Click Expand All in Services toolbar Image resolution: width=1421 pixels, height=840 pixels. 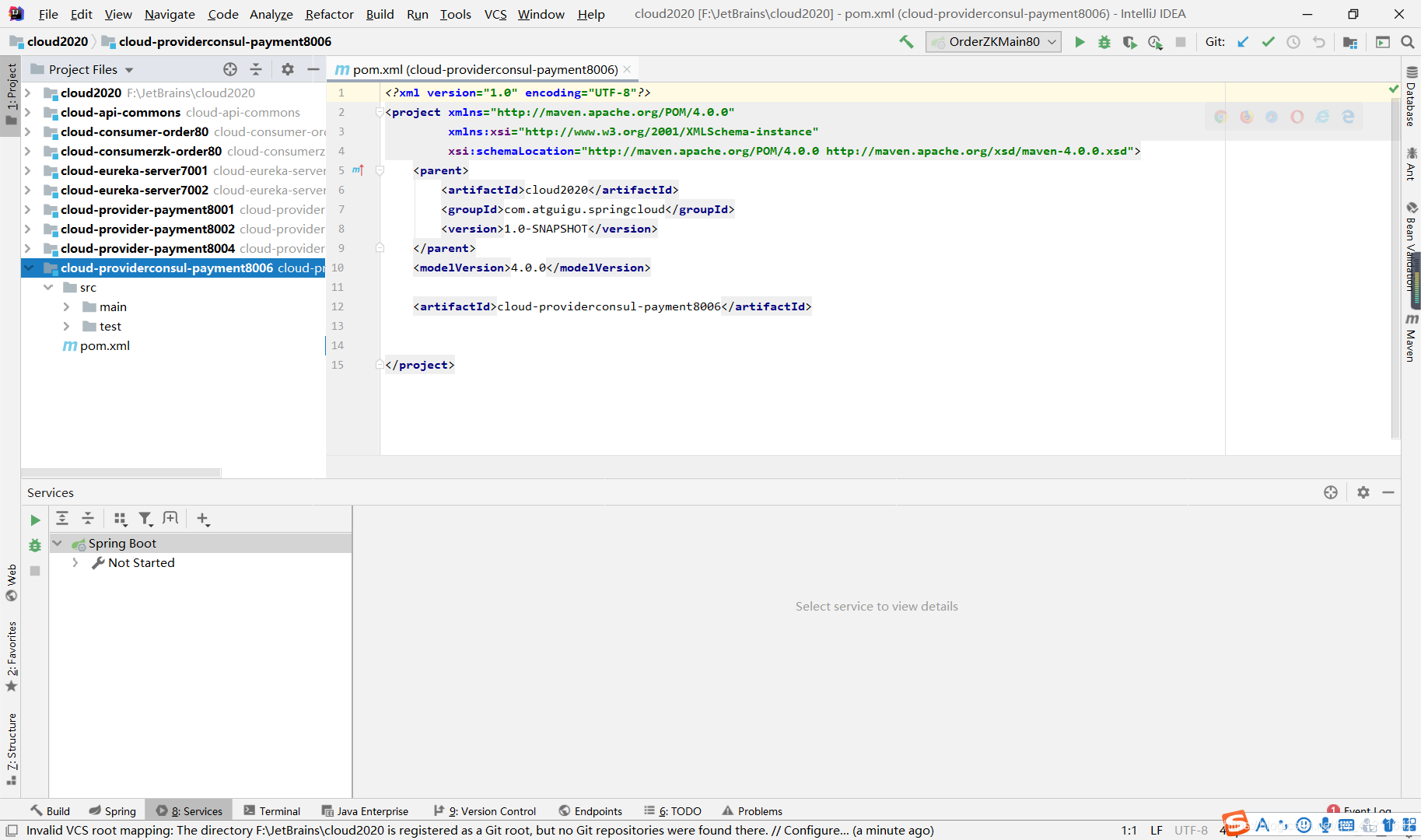pos(62,518)
